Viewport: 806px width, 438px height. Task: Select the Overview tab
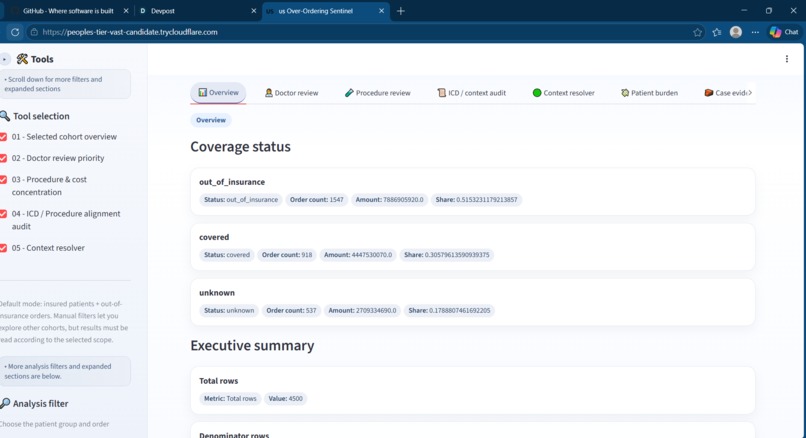218,93
